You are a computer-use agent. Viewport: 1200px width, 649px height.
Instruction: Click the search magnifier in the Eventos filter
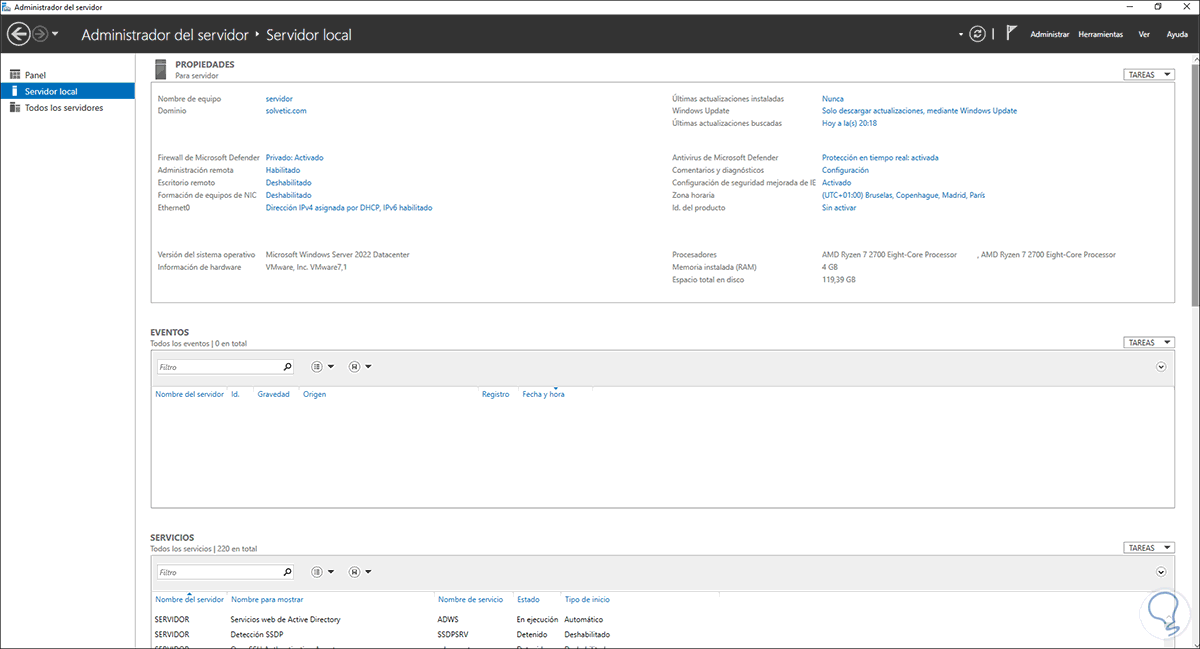[x=288, y=367]
